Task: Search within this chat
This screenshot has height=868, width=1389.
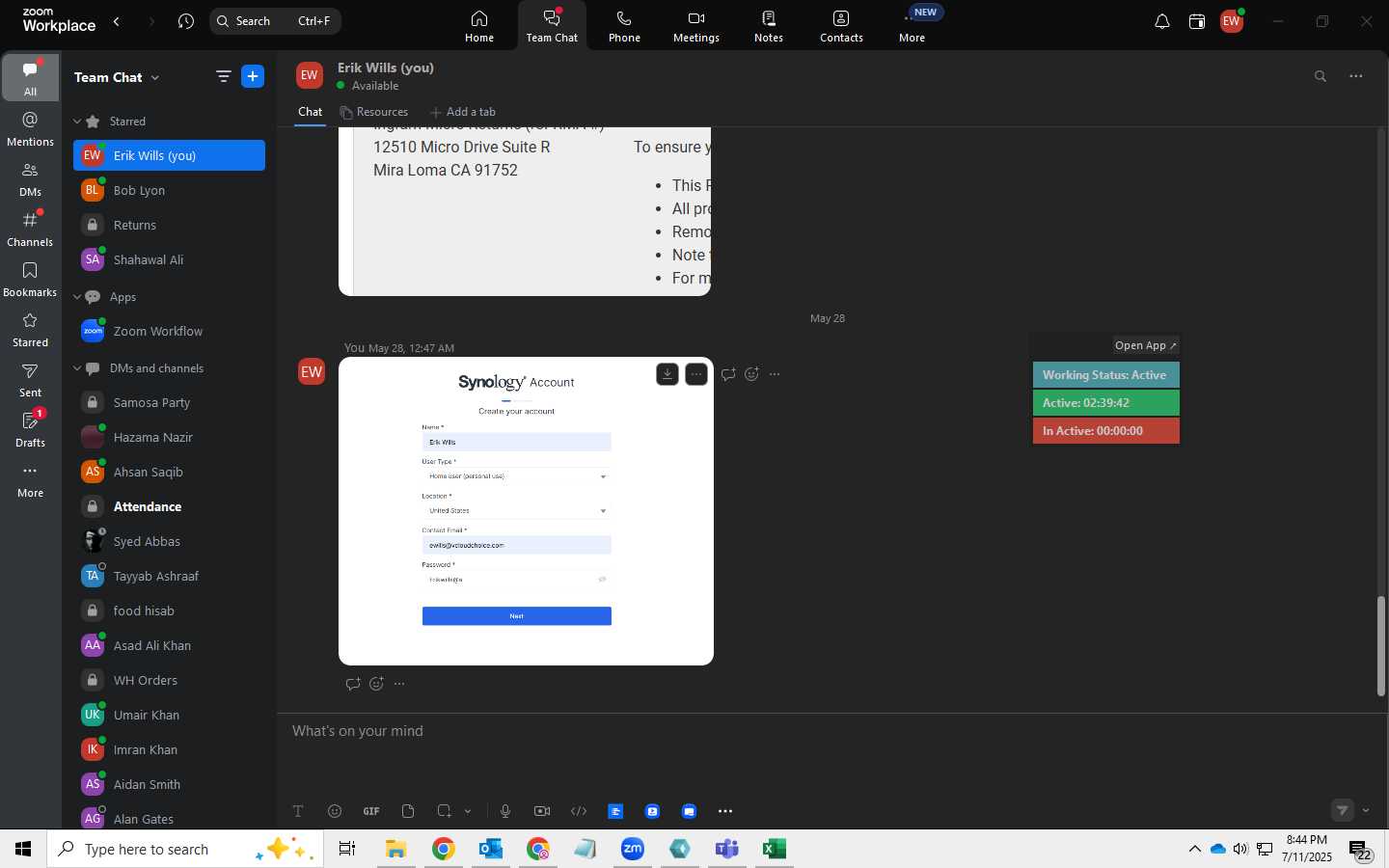Action: pyautogui.click(x=1321, y=76)
